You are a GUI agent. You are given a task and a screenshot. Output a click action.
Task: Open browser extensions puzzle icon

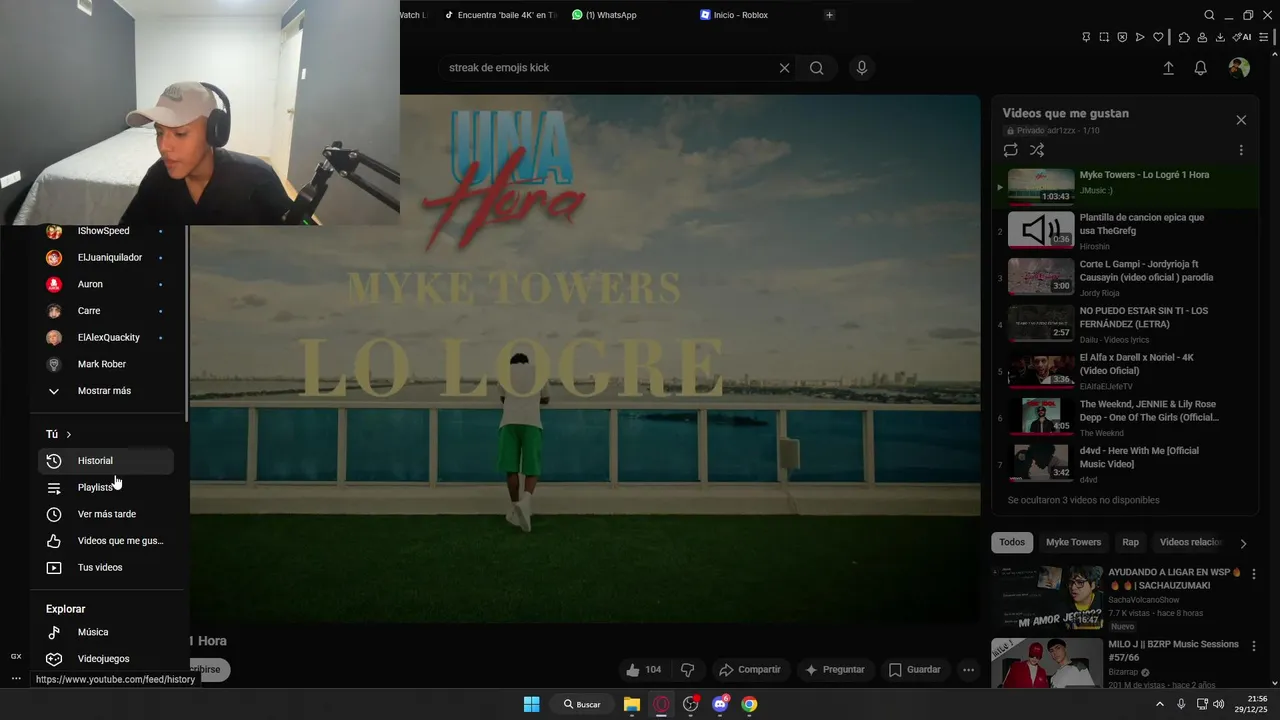coord(1184,37)
